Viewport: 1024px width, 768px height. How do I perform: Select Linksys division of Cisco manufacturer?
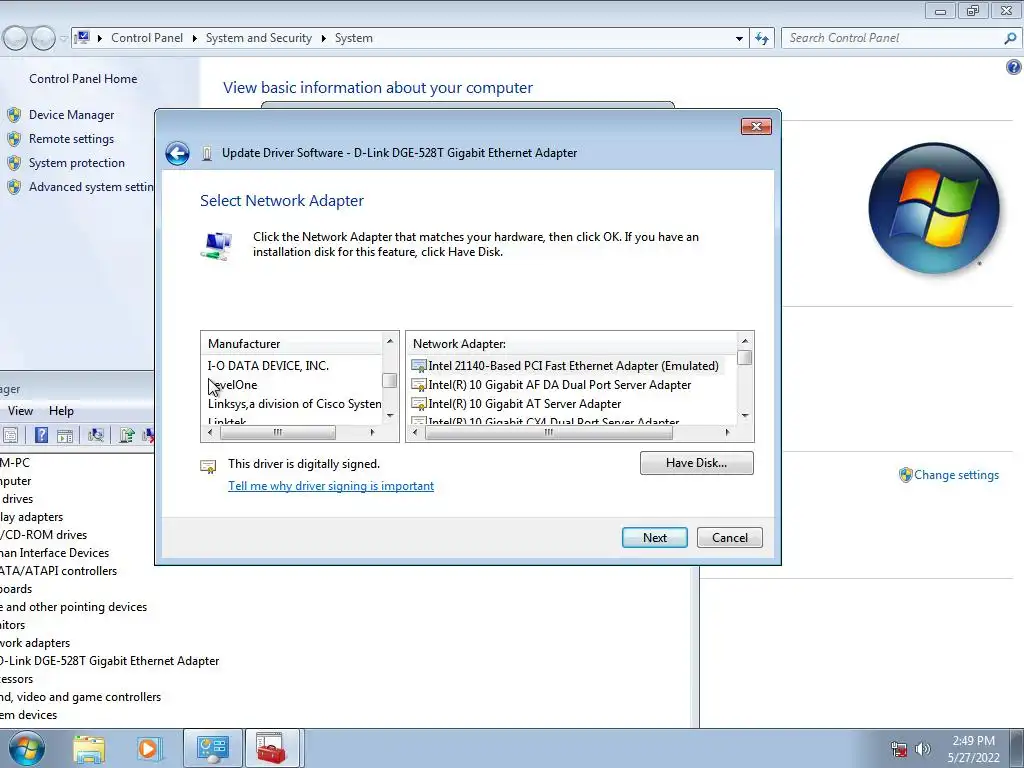click(x=295, y=404)
